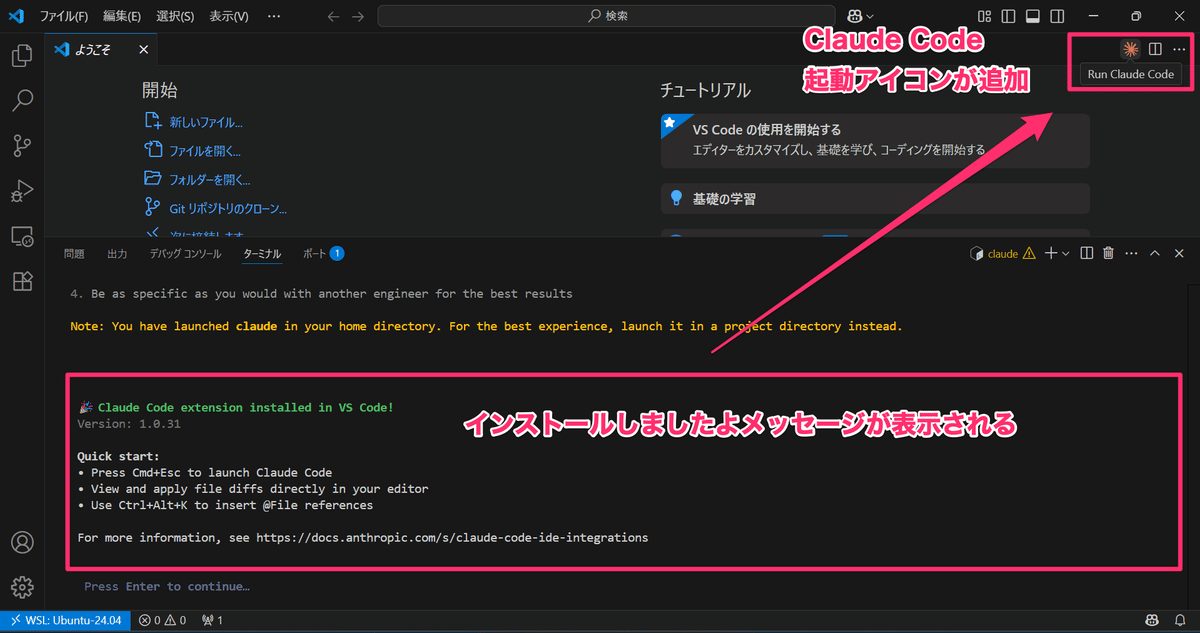This screenshot has width=1200, height=633.
Task: Maximize the terminal panel with the chevron
Action: click(1154, 253)
